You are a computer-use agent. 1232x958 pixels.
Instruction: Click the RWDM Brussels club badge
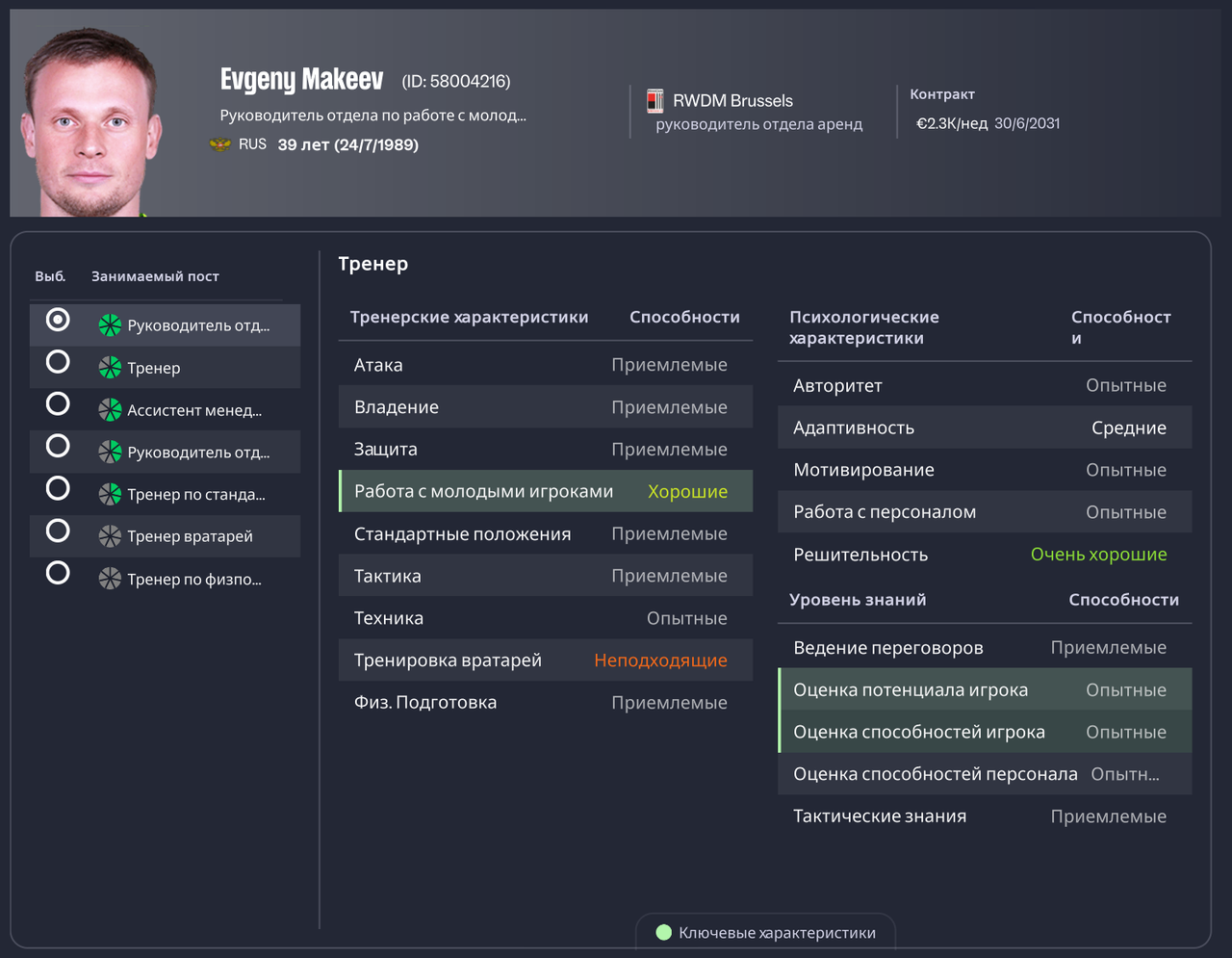coord(655,100)
